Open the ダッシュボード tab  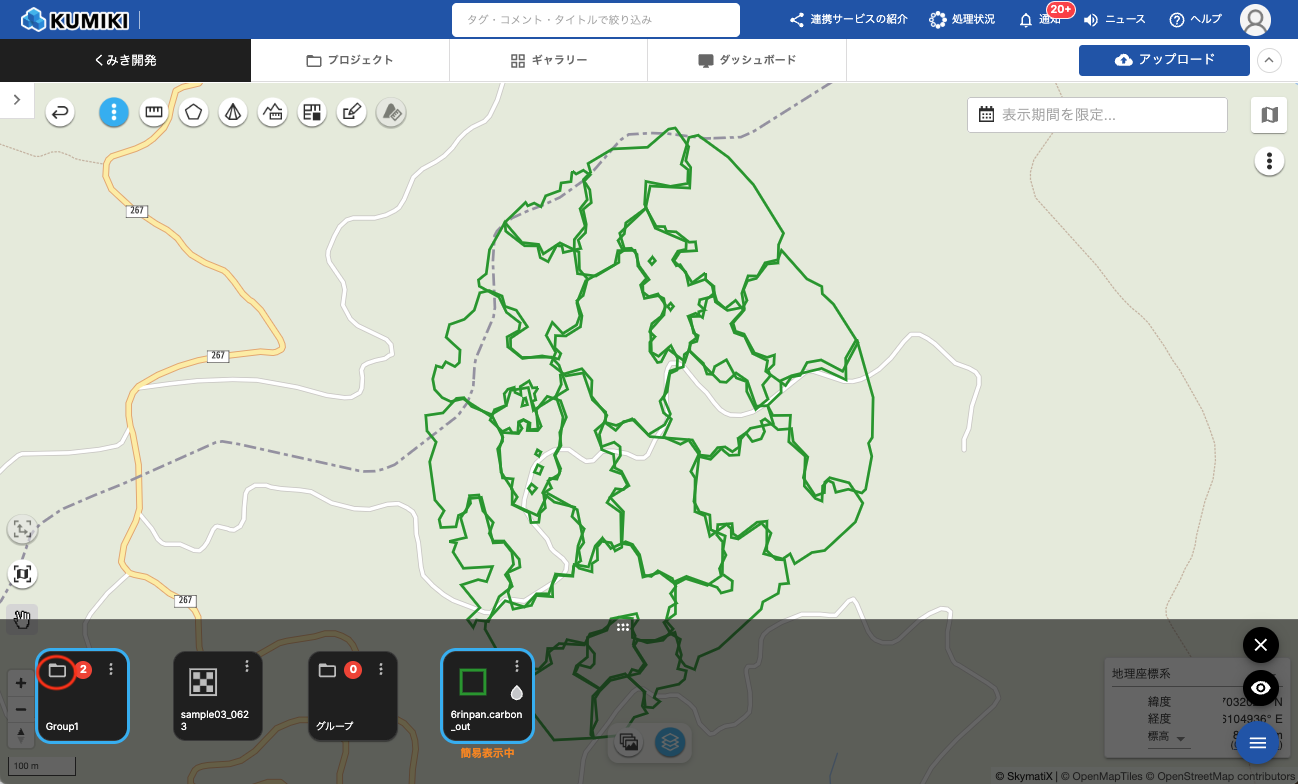click(747, 60)
